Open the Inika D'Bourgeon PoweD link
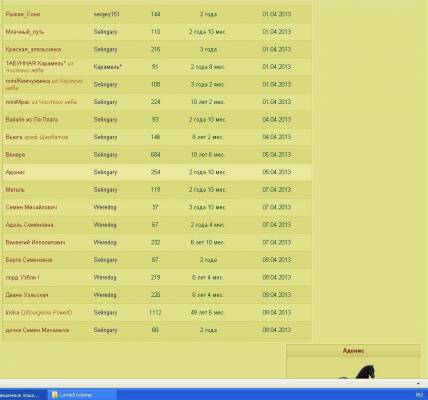Screen dimensions: 428x400 (39, 313)
